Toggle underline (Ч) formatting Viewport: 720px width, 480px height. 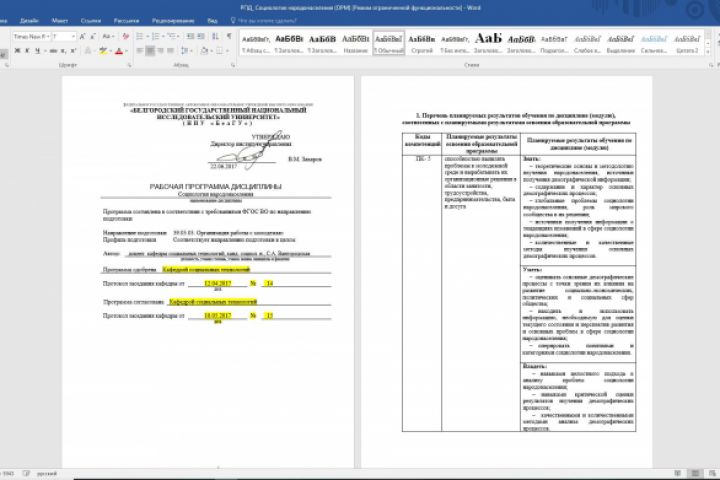click(x=37, y=51)
